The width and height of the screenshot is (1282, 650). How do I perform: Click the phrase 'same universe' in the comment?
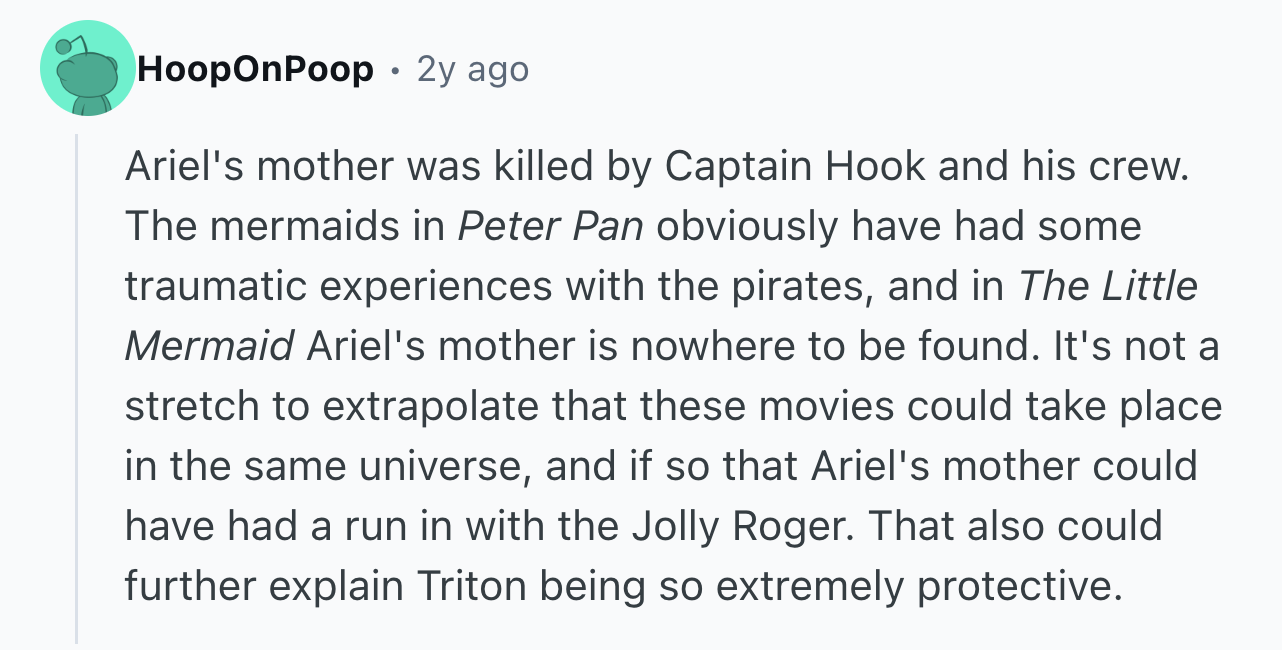[387, 467]
